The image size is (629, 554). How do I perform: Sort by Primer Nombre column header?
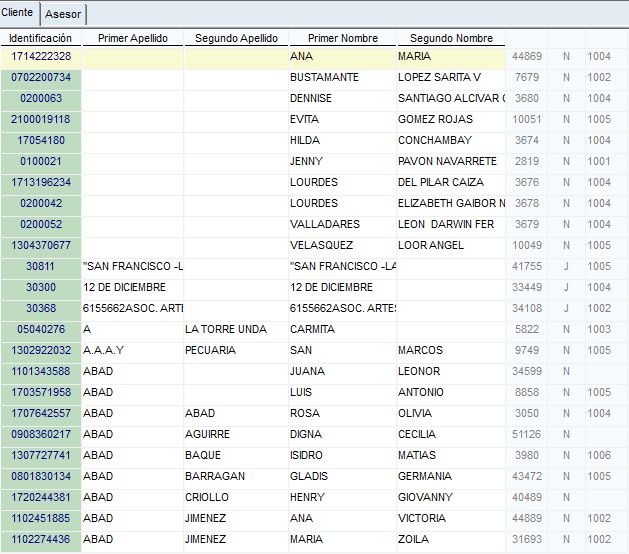coord(343,38)
